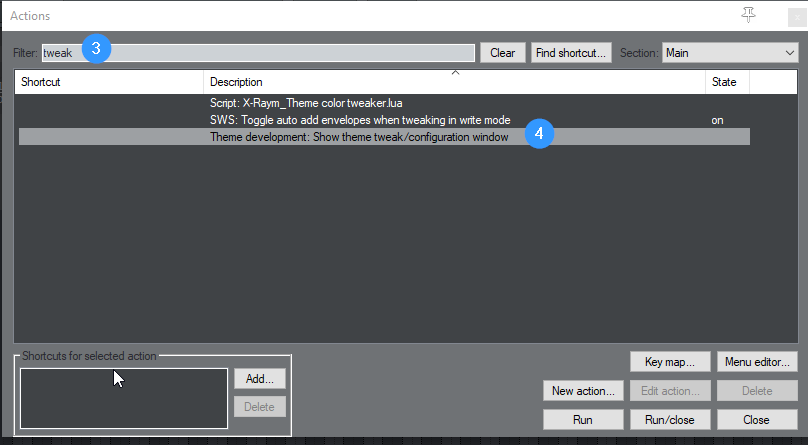This screenshot has height=445, width=808.
Task: Sort actions by the Description column header
Action: 454,82
